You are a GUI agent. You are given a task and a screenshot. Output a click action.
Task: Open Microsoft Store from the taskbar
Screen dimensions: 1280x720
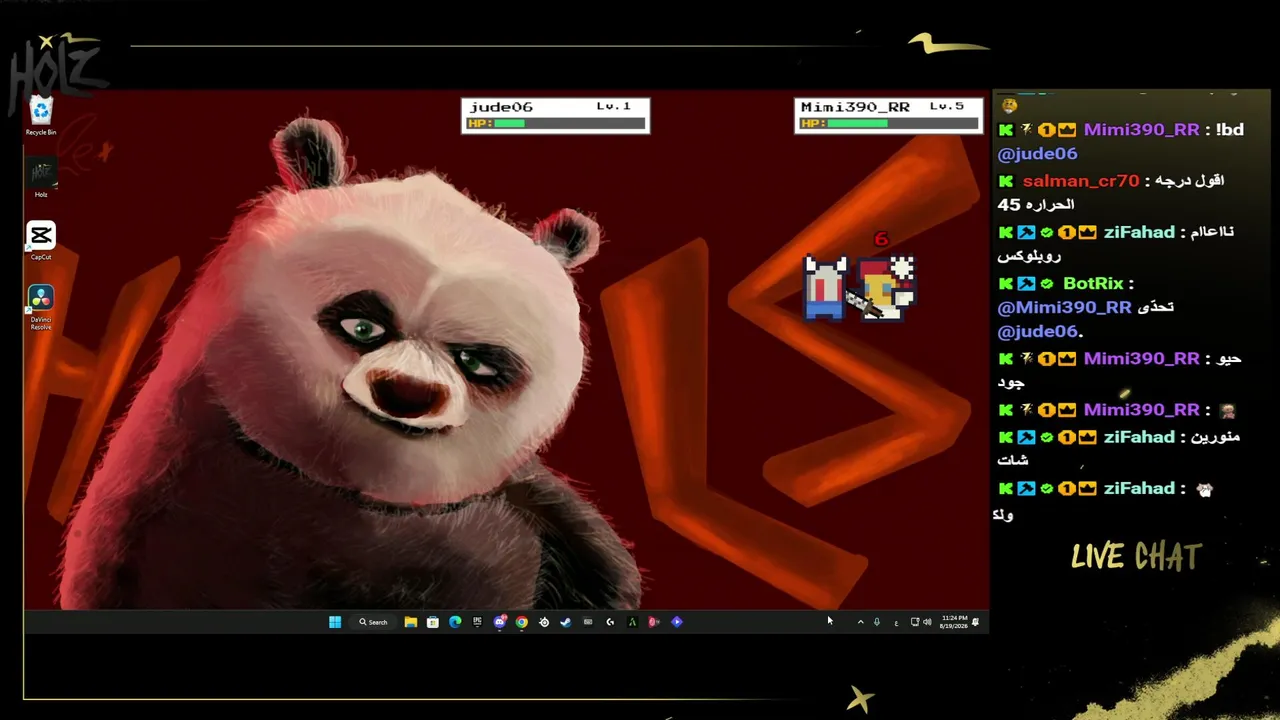tap(433, 622)
